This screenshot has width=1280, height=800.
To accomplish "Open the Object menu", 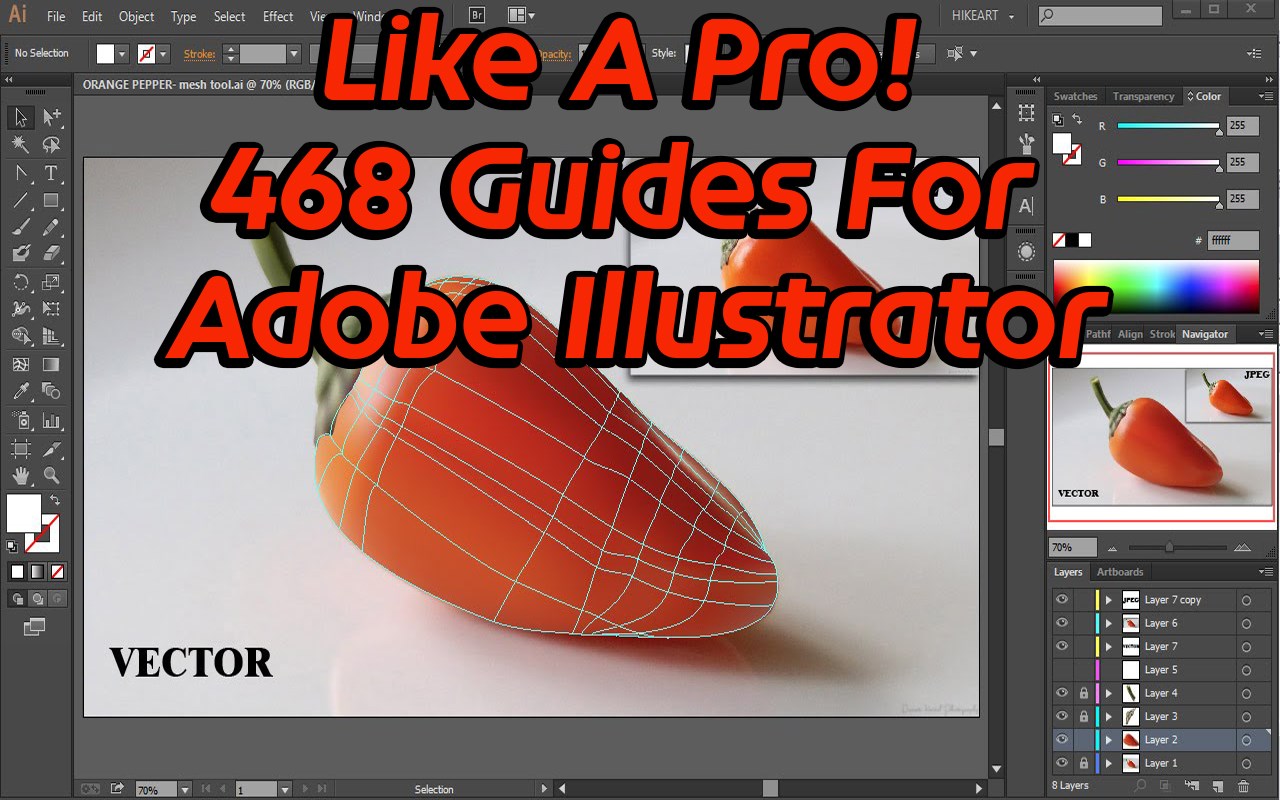I will coord(136,16).
